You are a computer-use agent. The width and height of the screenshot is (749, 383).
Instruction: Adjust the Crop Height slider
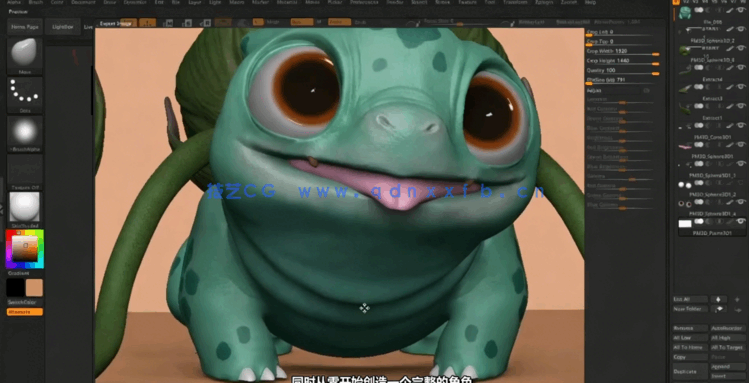tap(623, 61)
